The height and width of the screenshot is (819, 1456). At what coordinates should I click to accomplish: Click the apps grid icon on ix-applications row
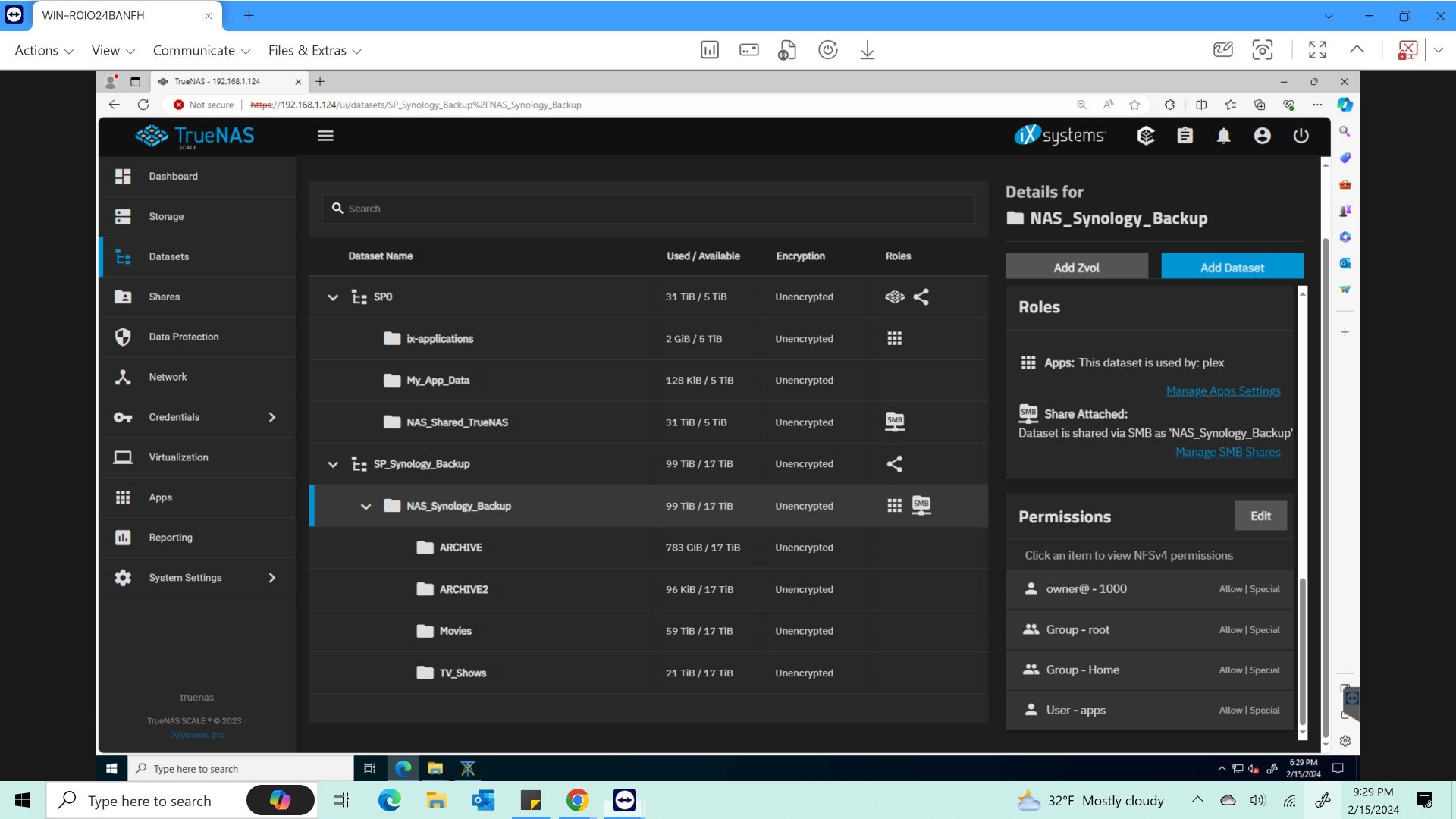tap(895, 338)
